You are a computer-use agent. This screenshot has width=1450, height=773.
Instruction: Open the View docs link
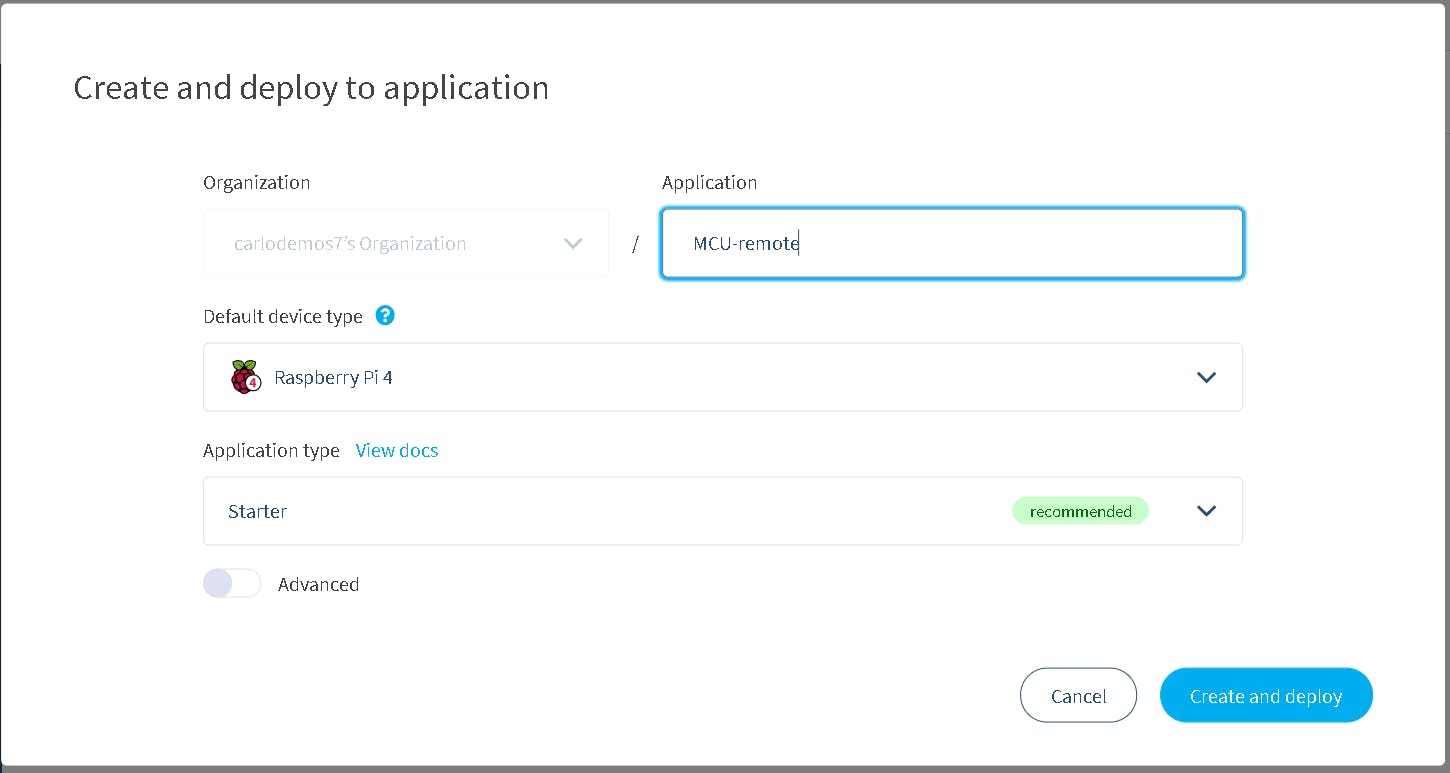397,450
